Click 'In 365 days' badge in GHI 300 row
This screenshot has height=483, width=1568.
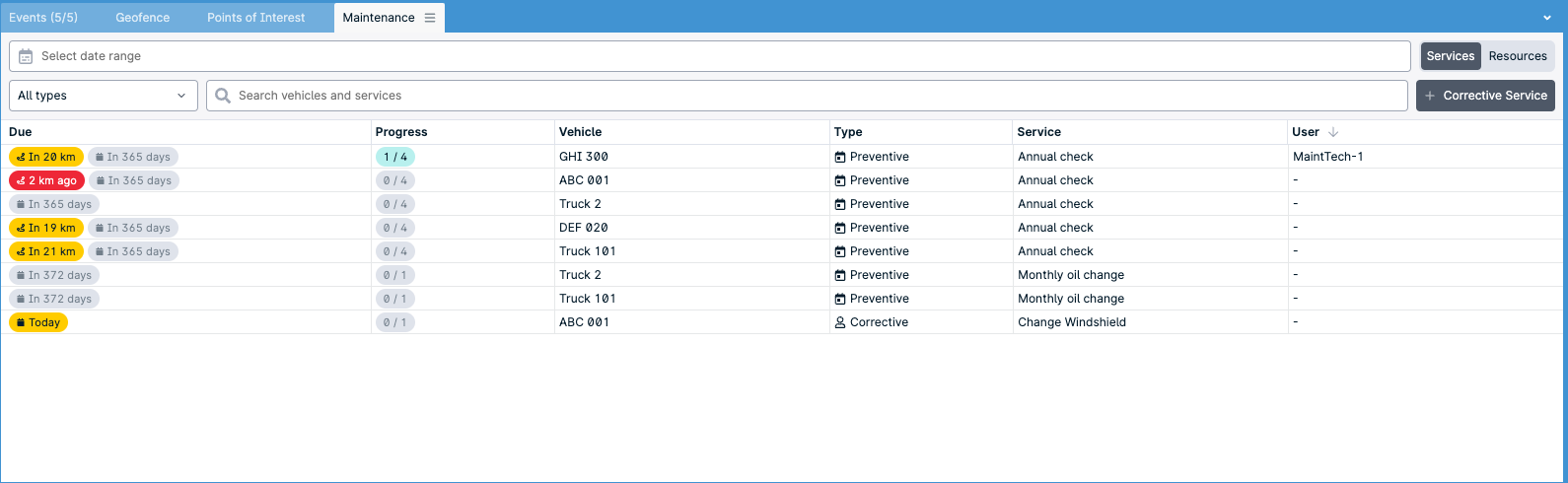(x=133, y=157)
